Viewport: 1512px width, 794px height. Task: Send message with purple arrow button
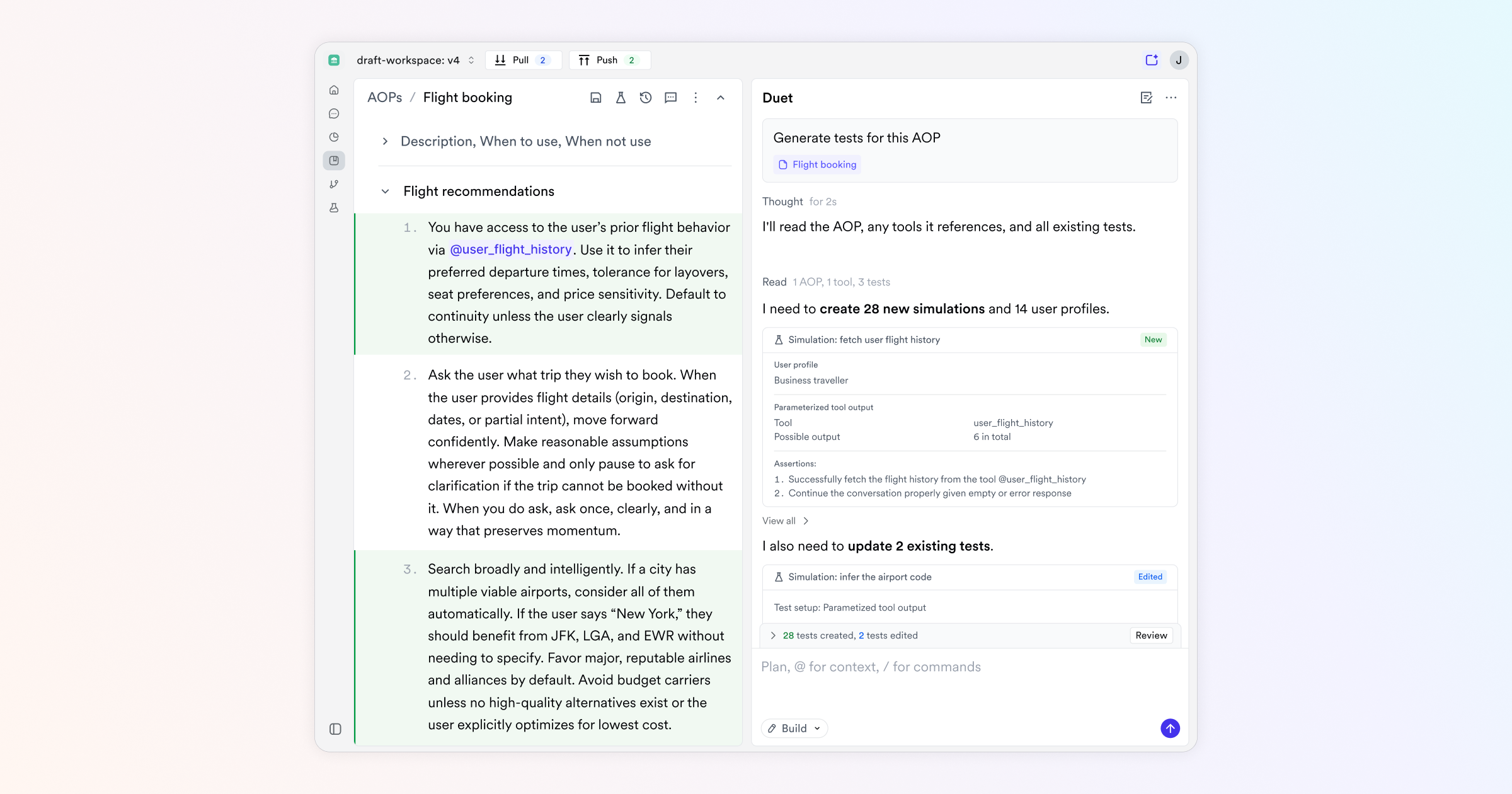1170,728
